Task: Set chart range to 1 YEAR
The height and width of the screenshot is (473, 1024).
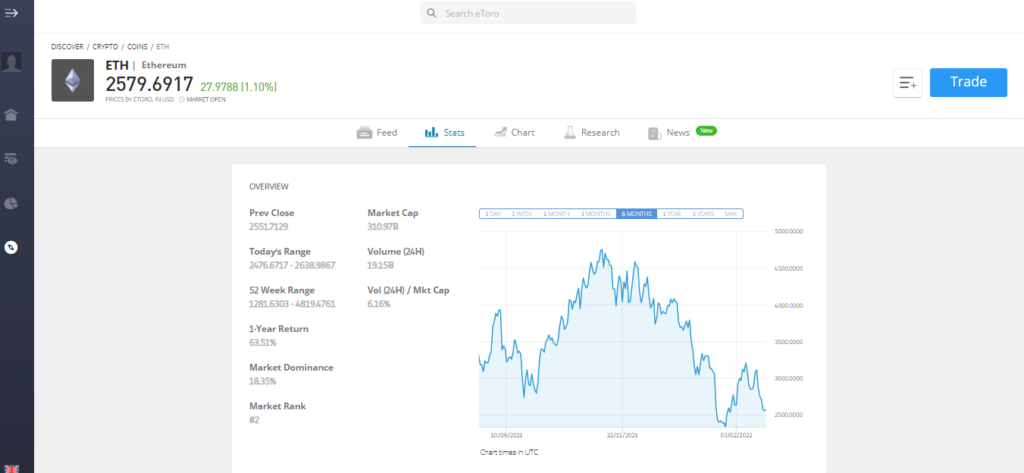Action: point(672,214)
